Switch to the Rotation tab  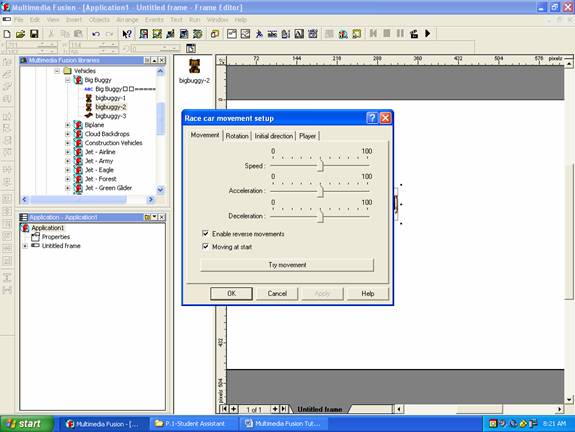point(237,136)
